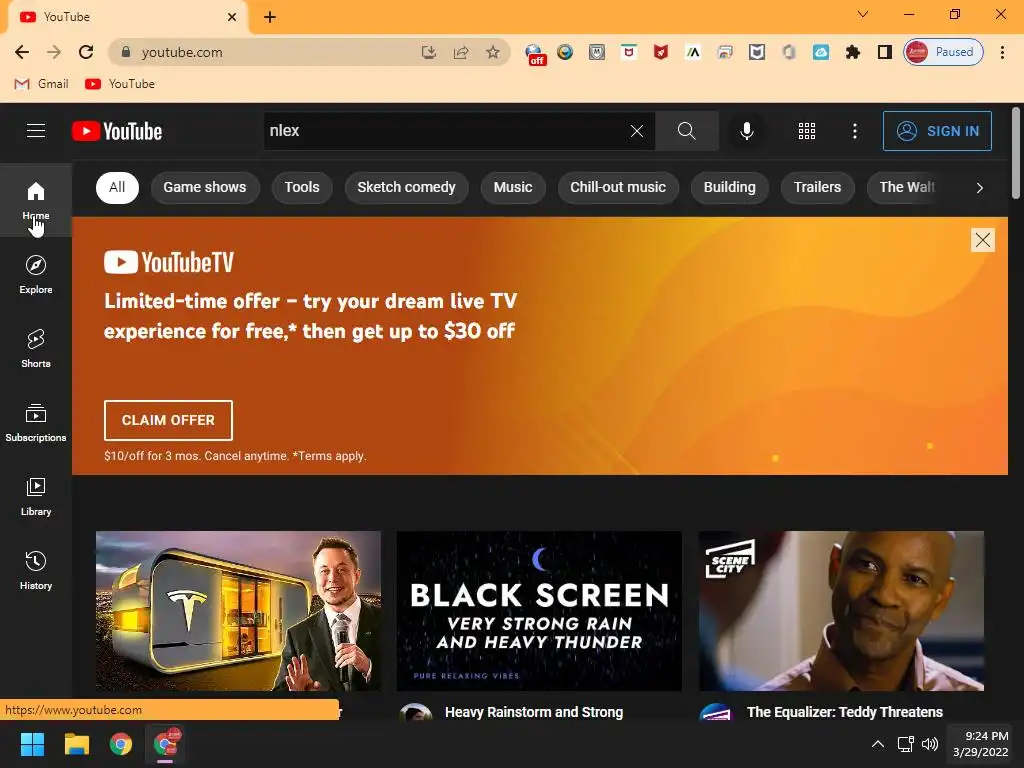Click the YouTube logo

click(x=117, y=131)
